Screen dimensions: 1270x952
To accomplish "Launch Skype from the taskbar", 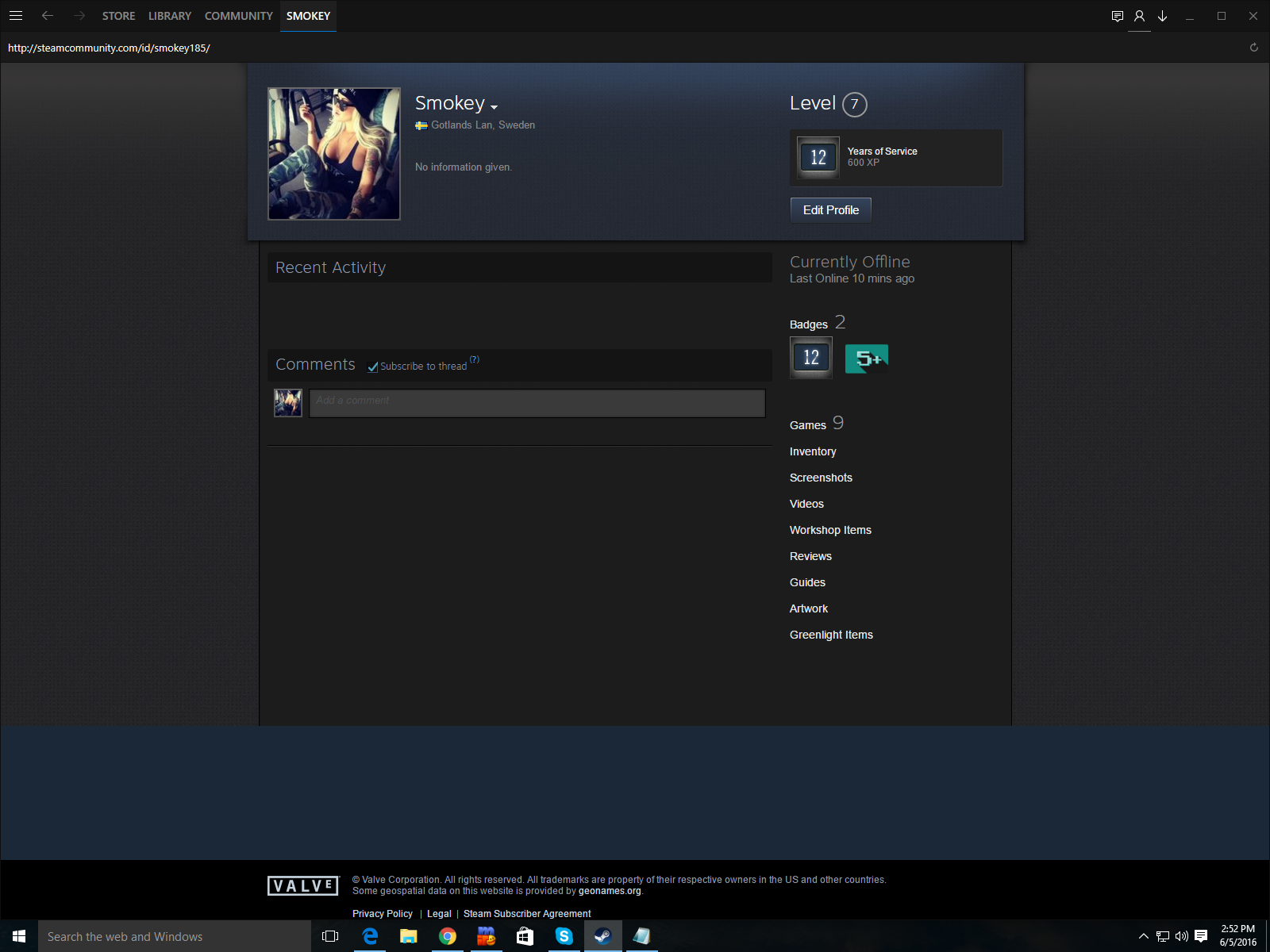I will coord(564,936).
